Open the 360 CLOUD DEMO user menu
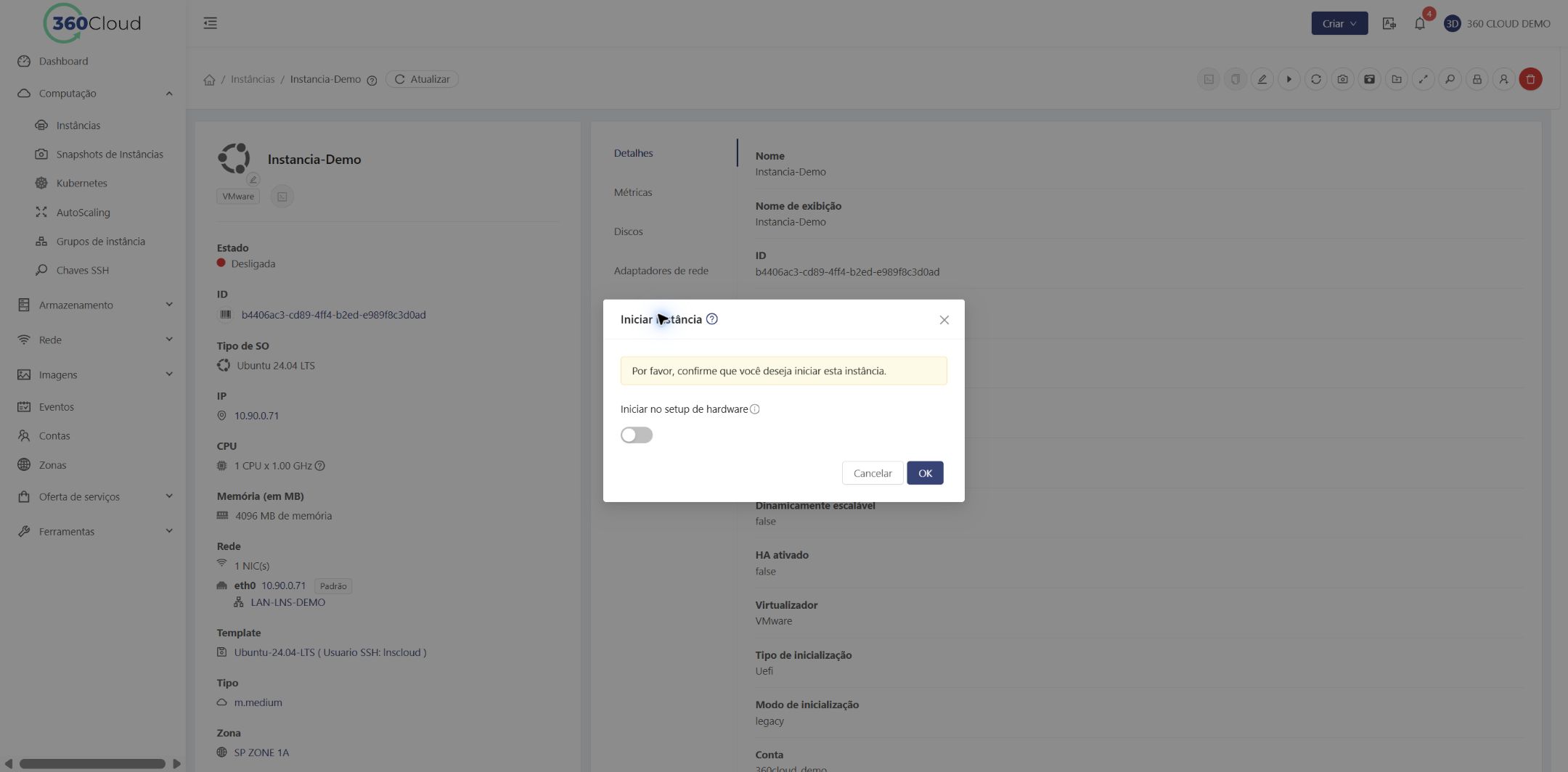Viewport: 1568px width, 772px height. 1497,23
